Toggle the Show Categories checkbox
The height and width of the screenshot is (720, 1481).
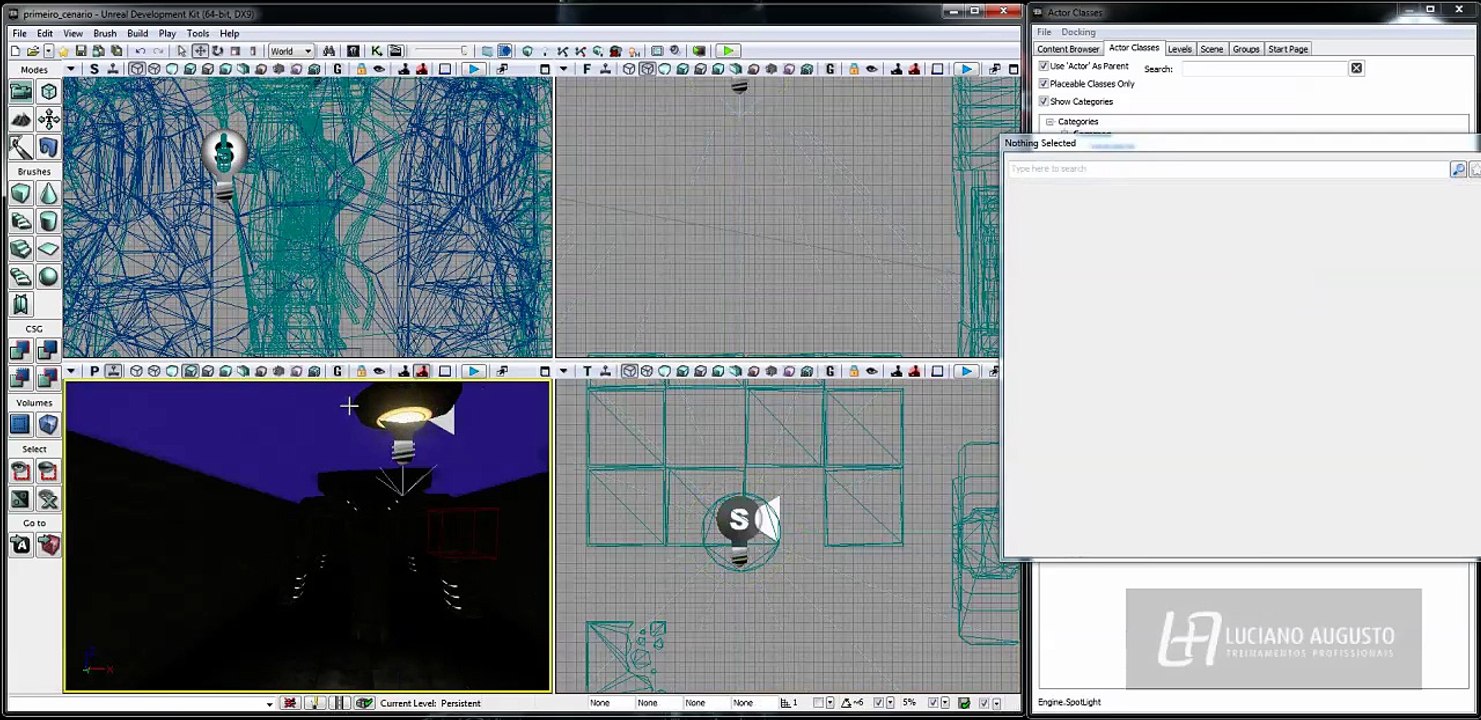pyautogui.click(x=1044, y=102)
